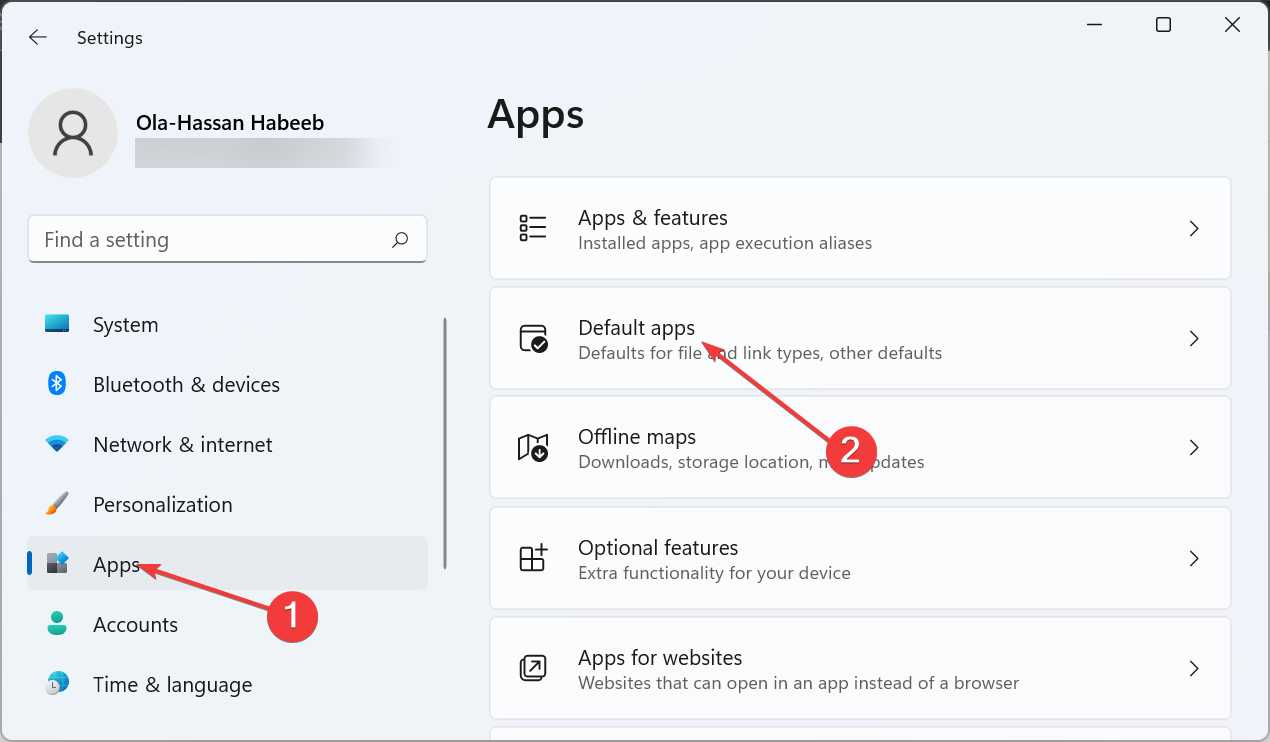Viewport: 1270px width, 742px height.
Task: Open the Offline maps title
Action: coord(637,437)
